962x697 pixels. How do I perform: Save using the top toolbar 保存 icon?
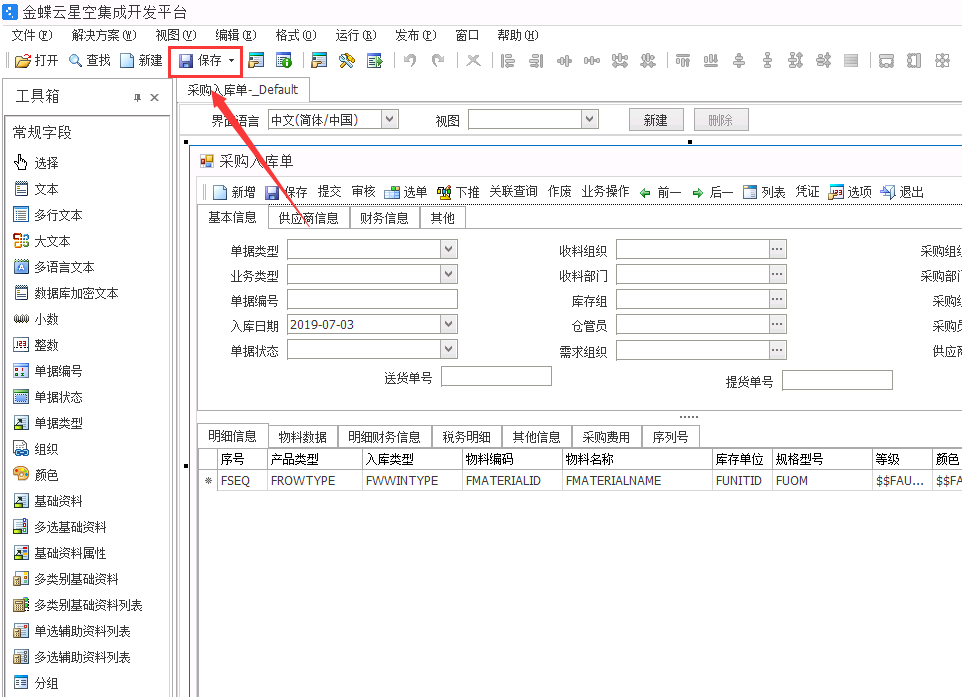click(x=186, y=61)
